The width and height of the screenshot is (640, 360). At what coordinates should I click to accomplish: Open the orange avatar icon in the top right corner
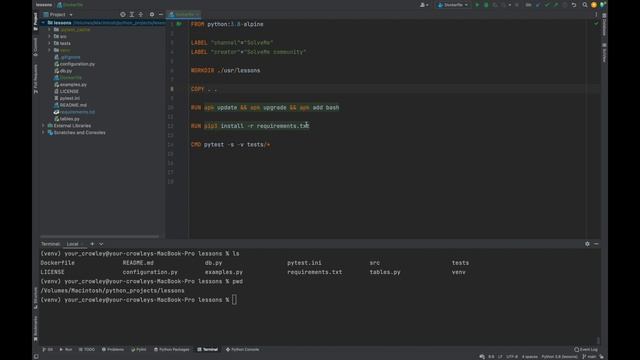click(594, 5)
